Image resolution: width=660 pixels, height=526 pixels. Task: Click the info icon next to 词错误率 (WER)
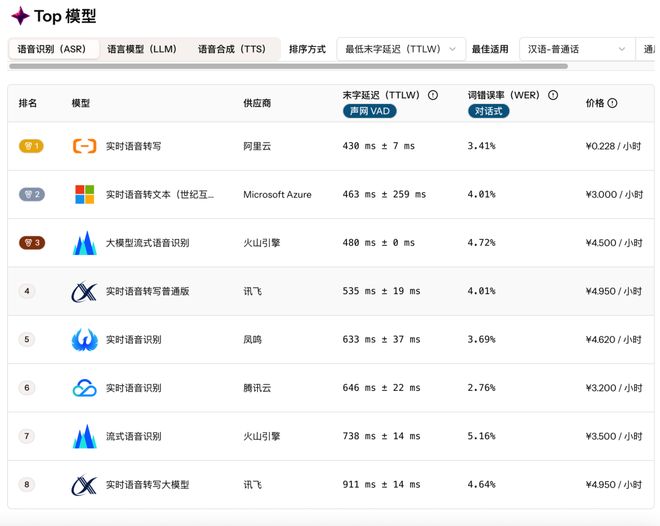point(553,95)
